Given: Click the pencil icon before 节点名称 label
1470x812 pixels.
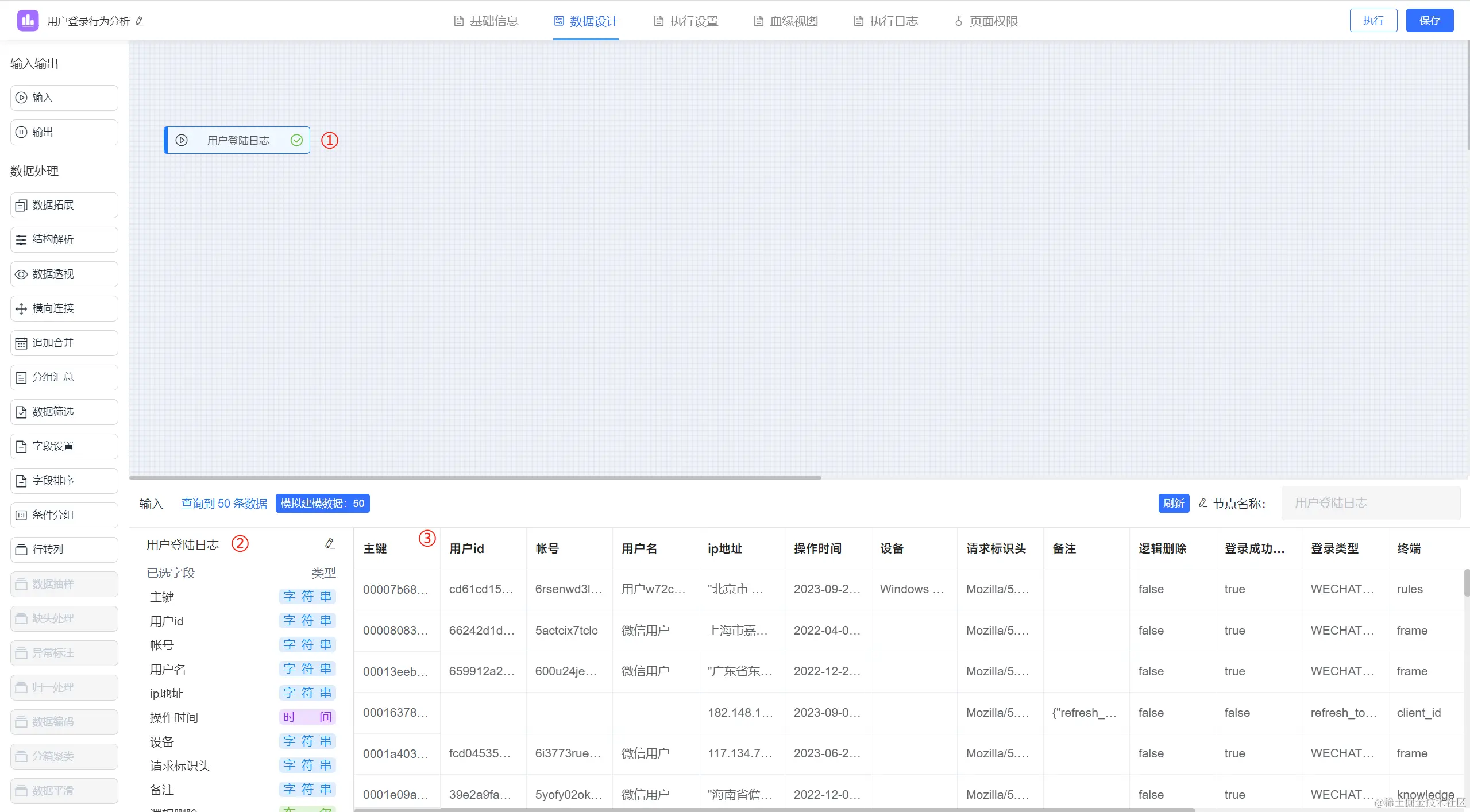Looking at the screenshot, I should pyautogui.click(x=1203, y=503).
